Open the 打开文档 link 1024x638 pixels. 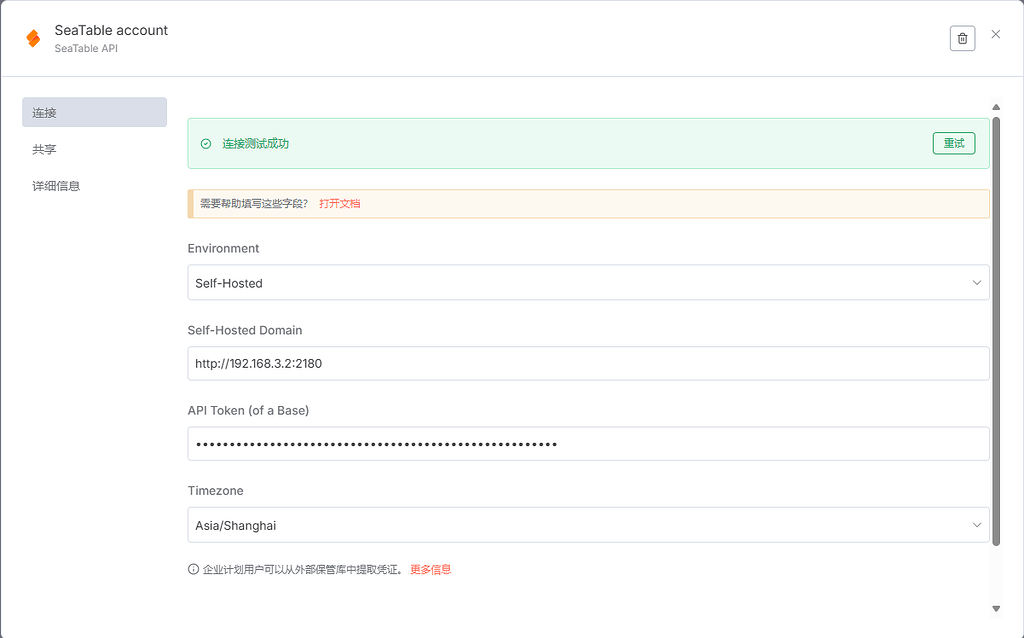(x=340, y=204)
